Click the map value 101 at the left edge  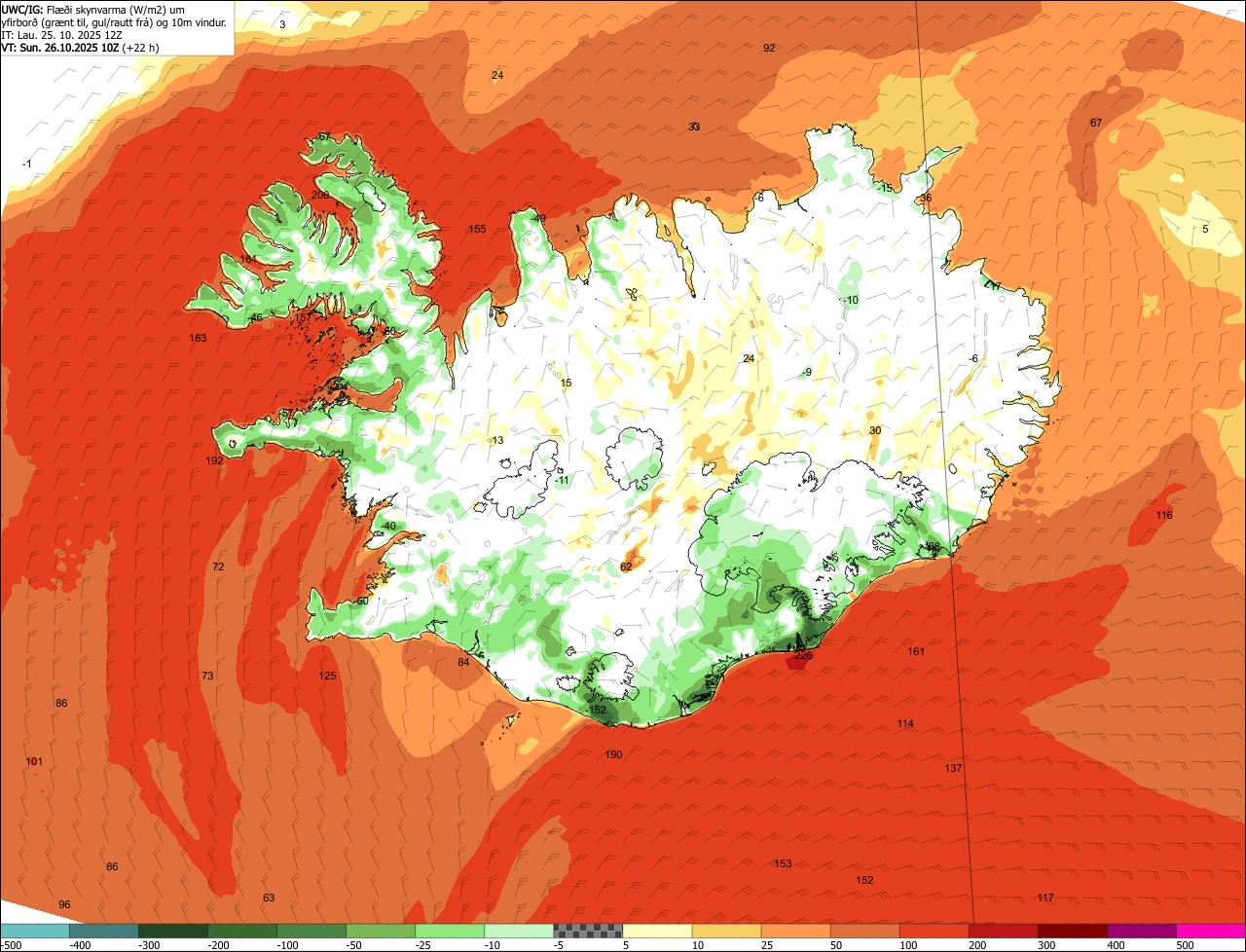point(34,761)
